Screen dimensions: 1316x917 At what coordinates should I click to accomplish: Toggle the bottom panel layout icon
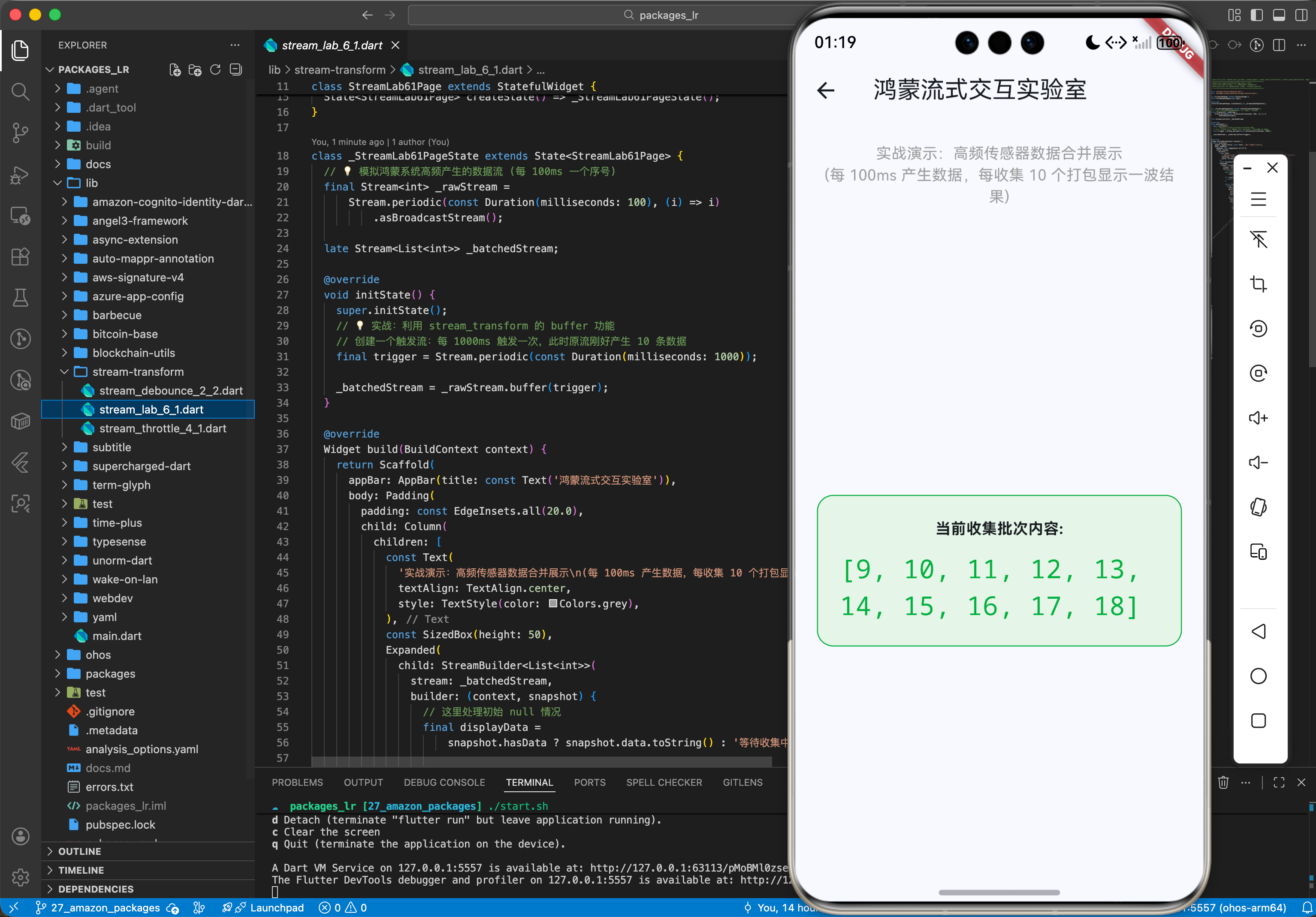pos(1278,15)
